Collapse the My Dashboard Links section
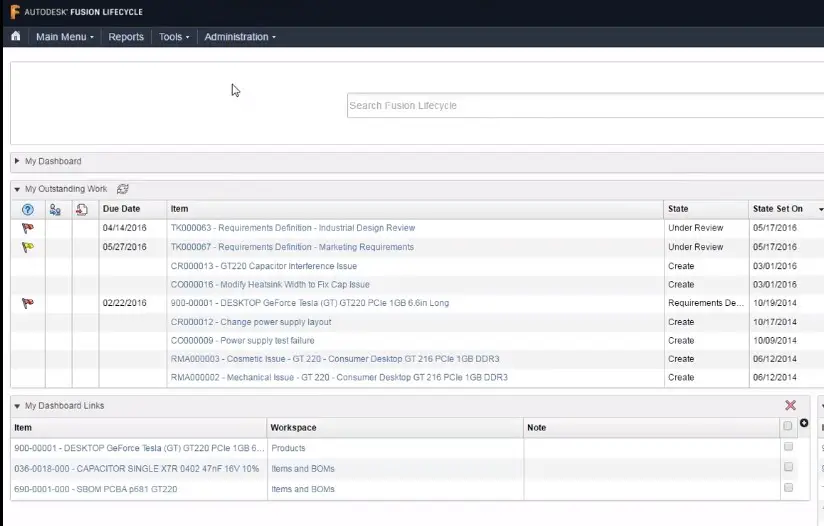The image size is (824, 526). click(17, 406)
